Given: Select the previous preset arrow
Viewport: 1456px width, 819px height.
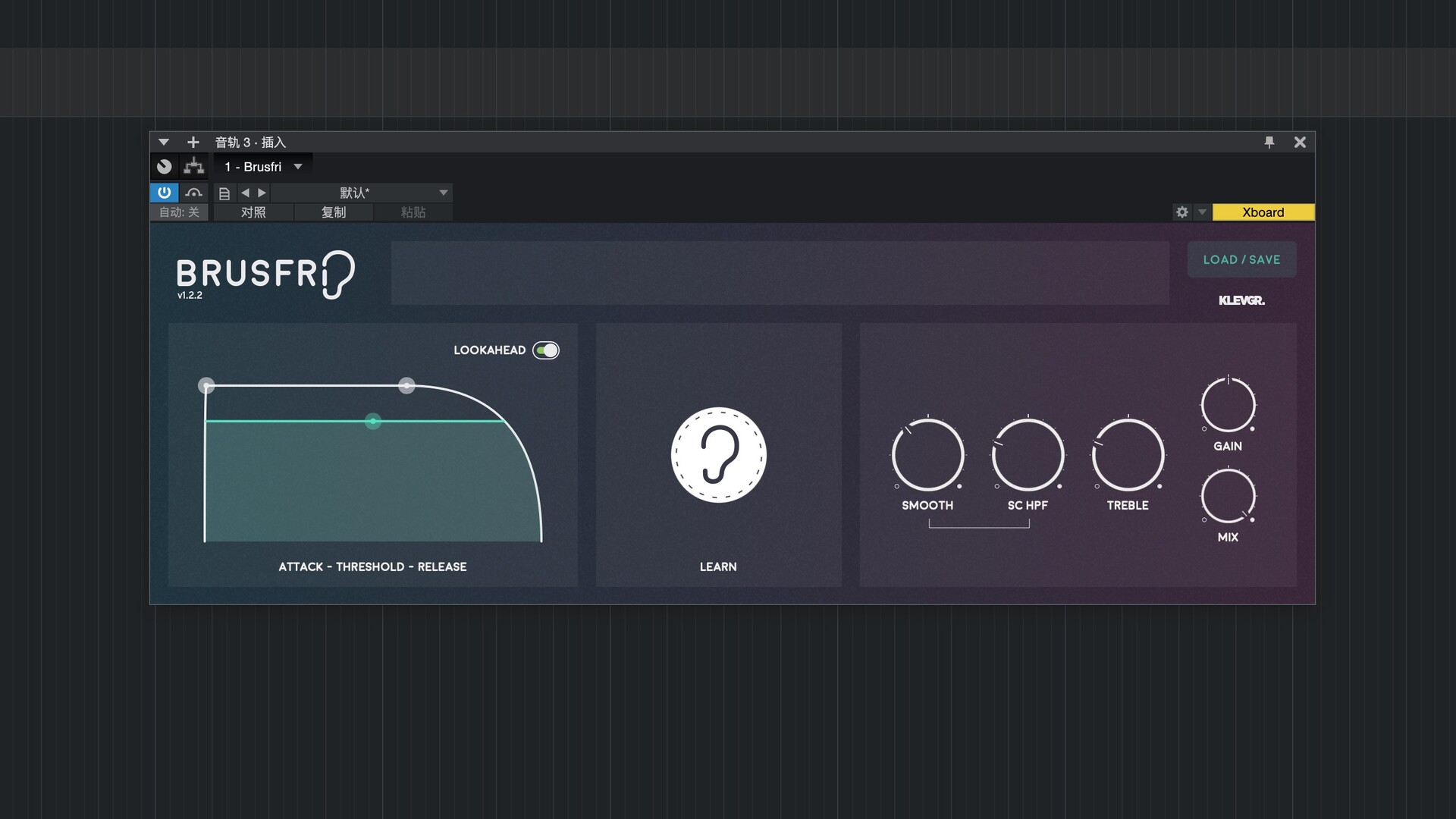Looking at the screenshot, I should (245, 193).
